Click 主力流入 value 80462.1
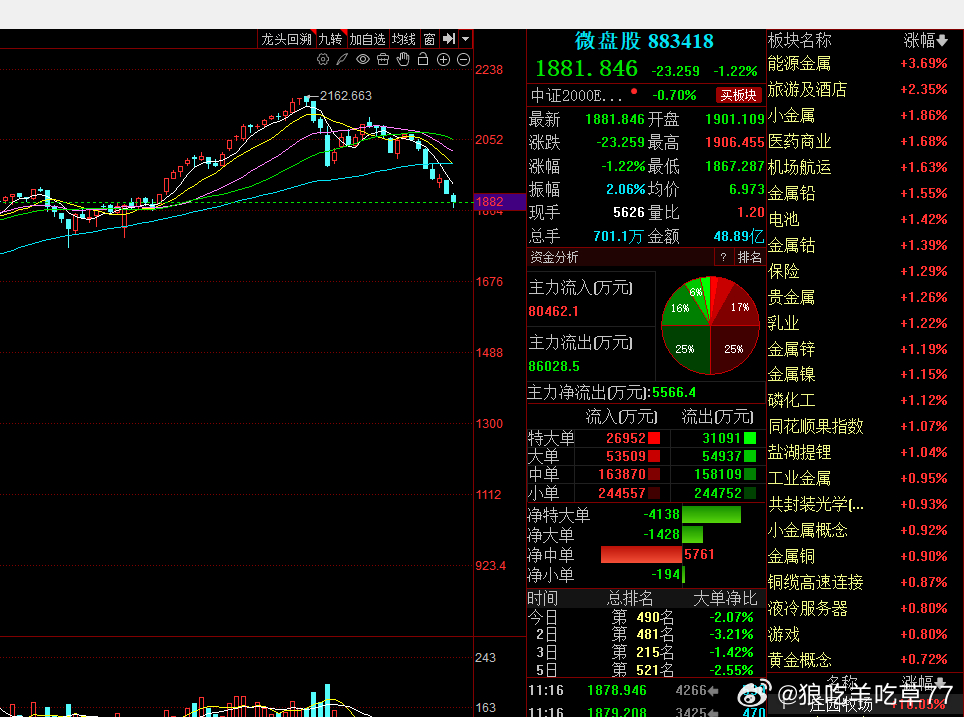 click(x=553, y=312)
